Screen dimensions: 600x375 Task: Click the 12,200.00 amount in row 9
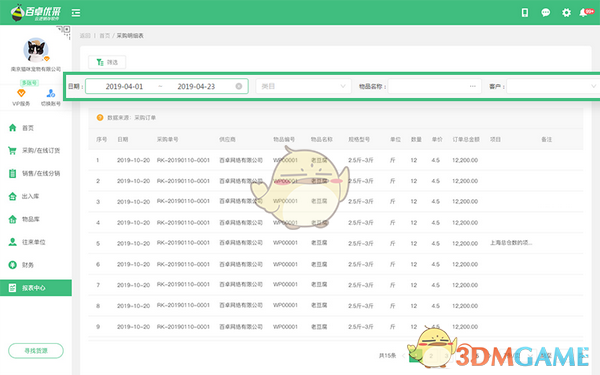(465, 326)
